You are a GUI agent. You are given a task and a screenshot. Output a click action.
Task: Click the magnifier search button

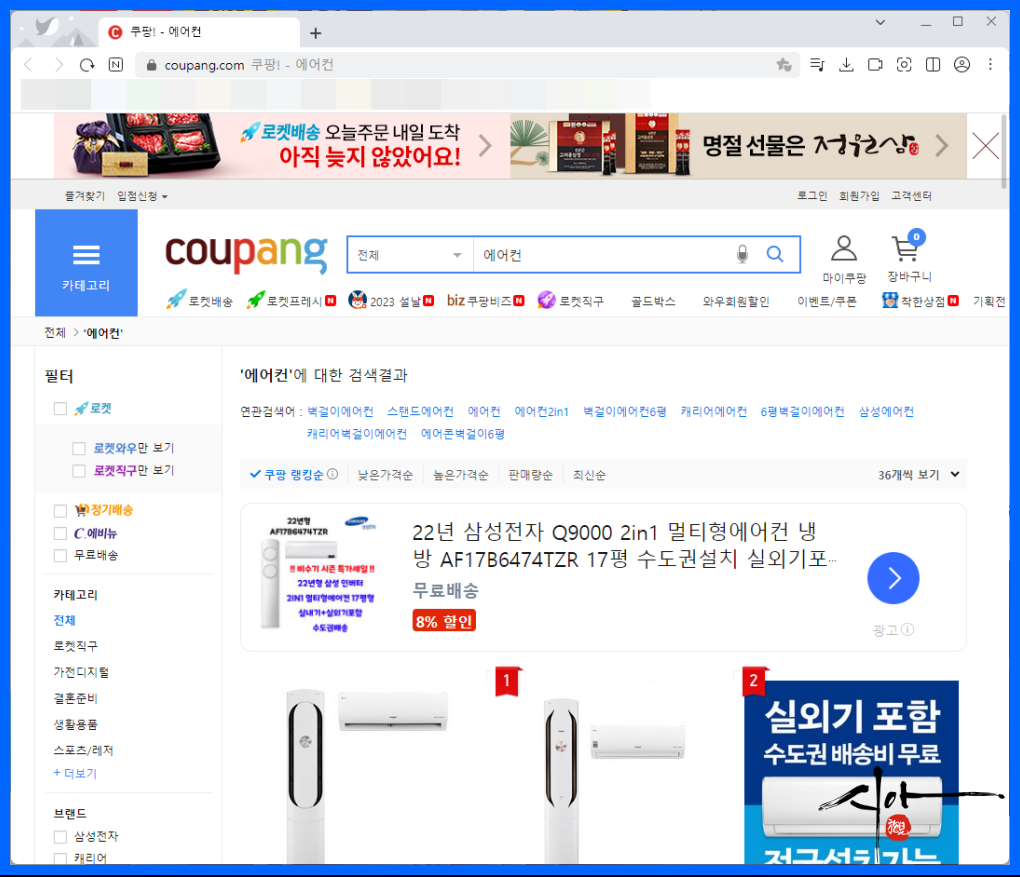[775, 254]
